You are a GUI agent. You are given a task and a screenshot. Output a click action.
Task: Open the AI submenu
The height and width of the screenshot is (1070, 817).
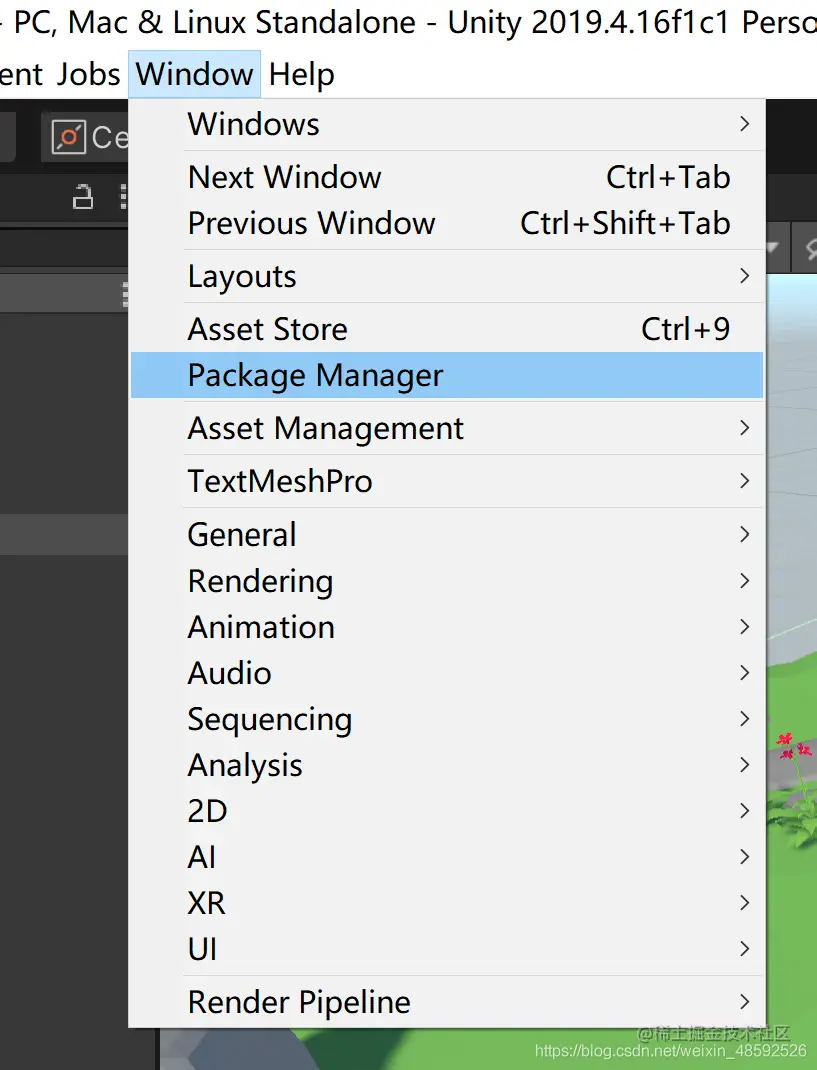(447, 856)
